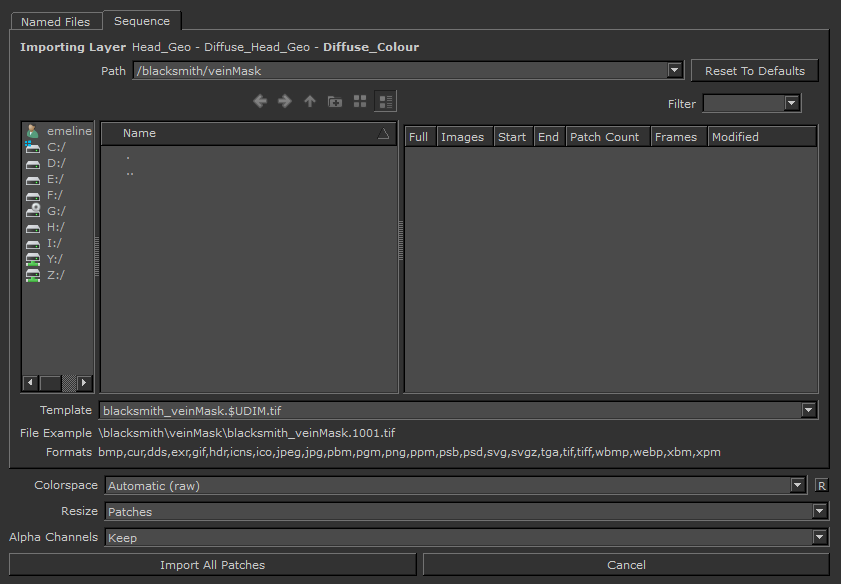Select the double dot parent directory entry

coord(130,174)
